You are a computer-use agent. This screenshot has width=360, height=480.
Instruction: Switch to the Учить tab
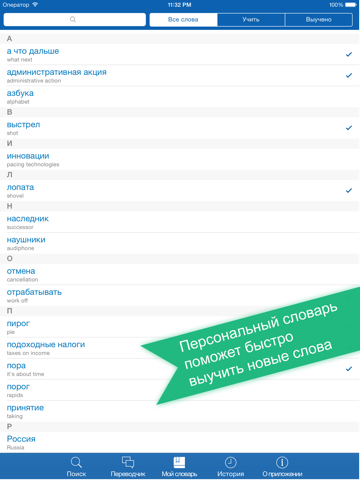coord(251,20)
